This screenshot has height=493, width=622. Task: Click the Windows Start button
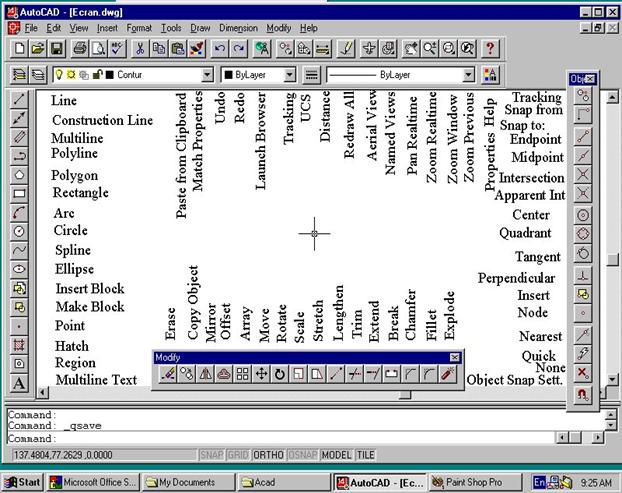pos(22,482)
